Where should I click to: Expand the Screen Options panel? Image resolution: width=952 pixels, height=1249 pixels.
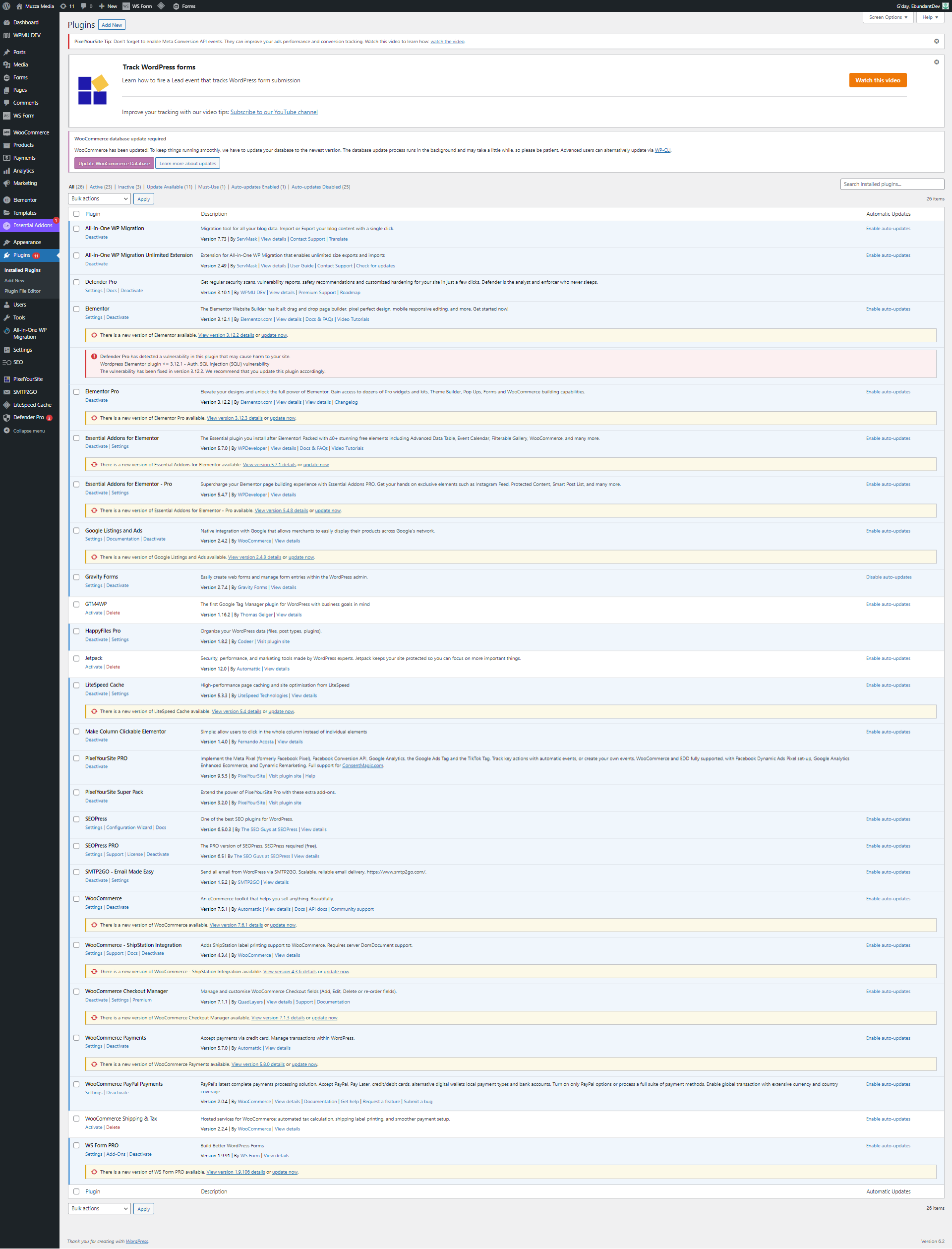click(888, 17)
